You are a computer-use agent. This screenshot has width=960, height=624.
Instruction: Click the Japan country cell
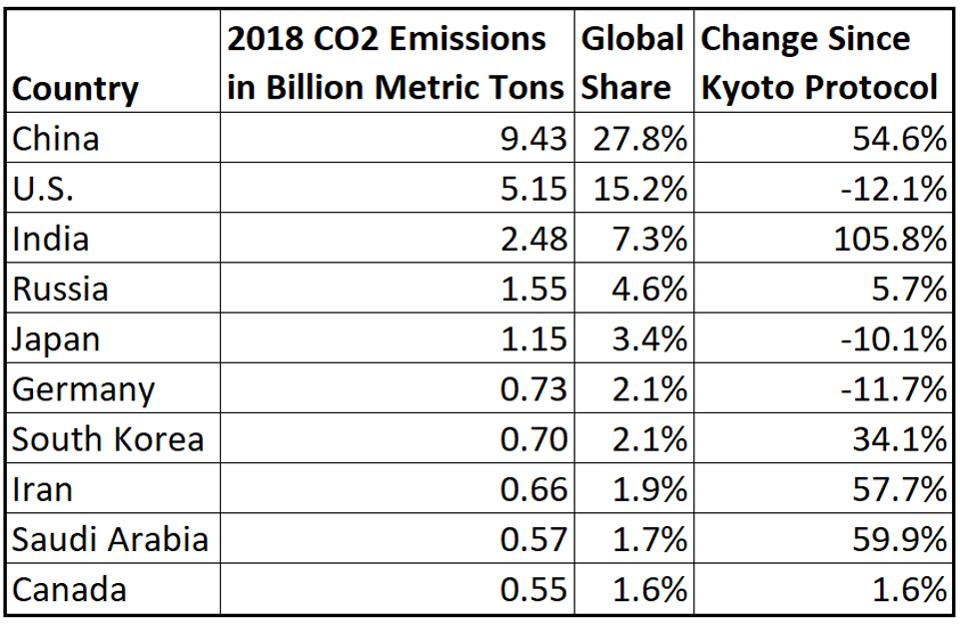(x=56, y=338)
